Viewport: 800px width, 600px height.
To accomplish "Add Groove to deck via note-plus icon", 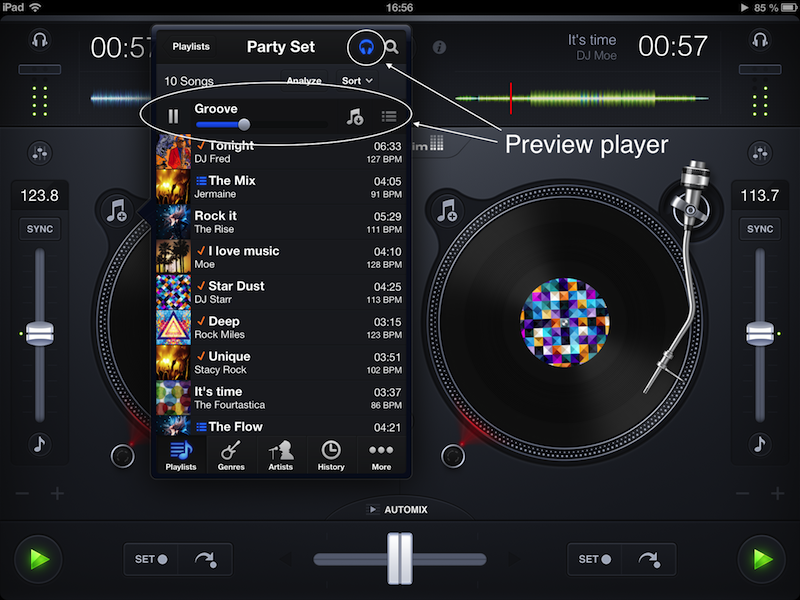I will 355,117.
